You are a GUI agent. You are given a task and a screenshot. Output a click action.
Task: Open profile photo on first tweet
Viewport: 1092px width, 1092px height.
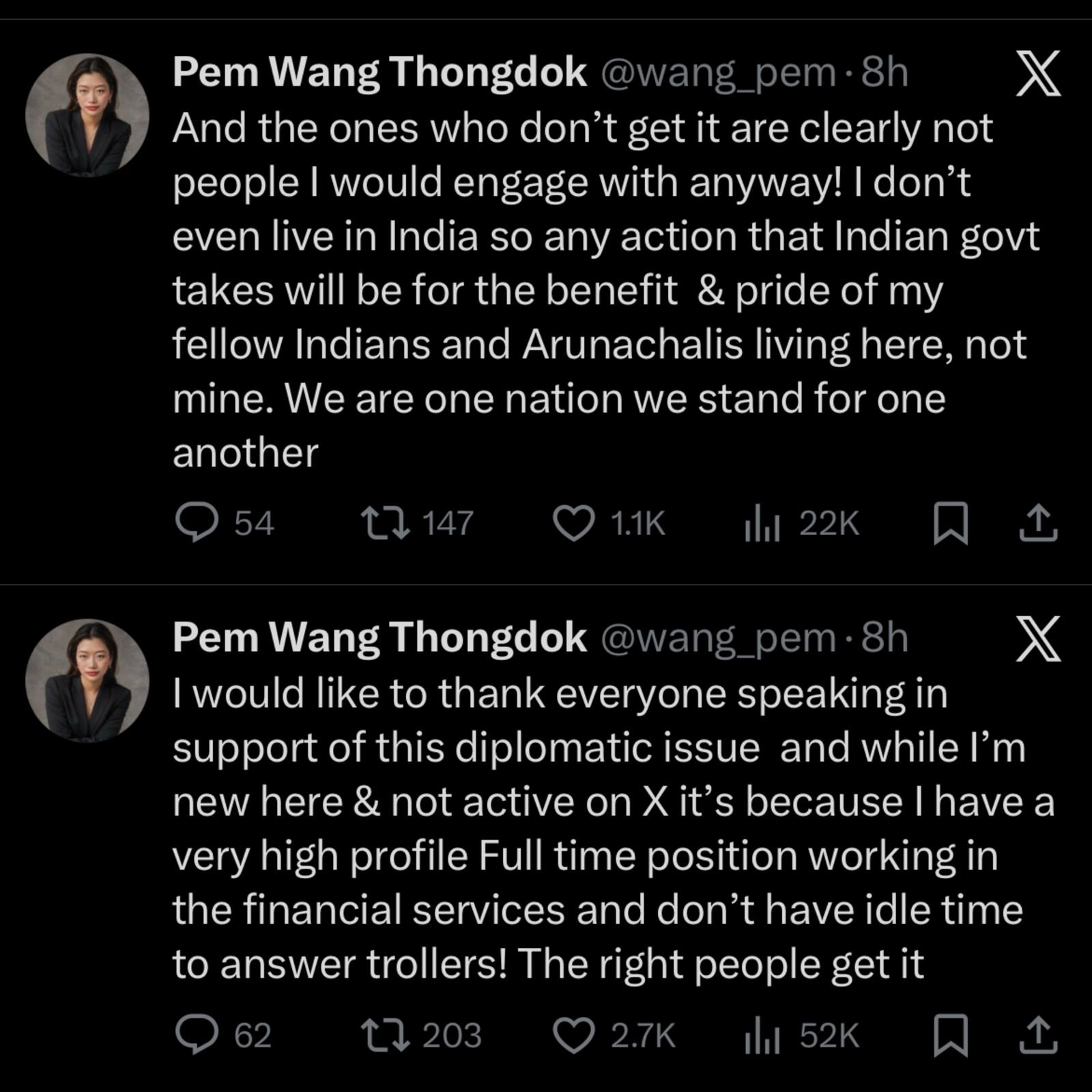pos(87,115)
